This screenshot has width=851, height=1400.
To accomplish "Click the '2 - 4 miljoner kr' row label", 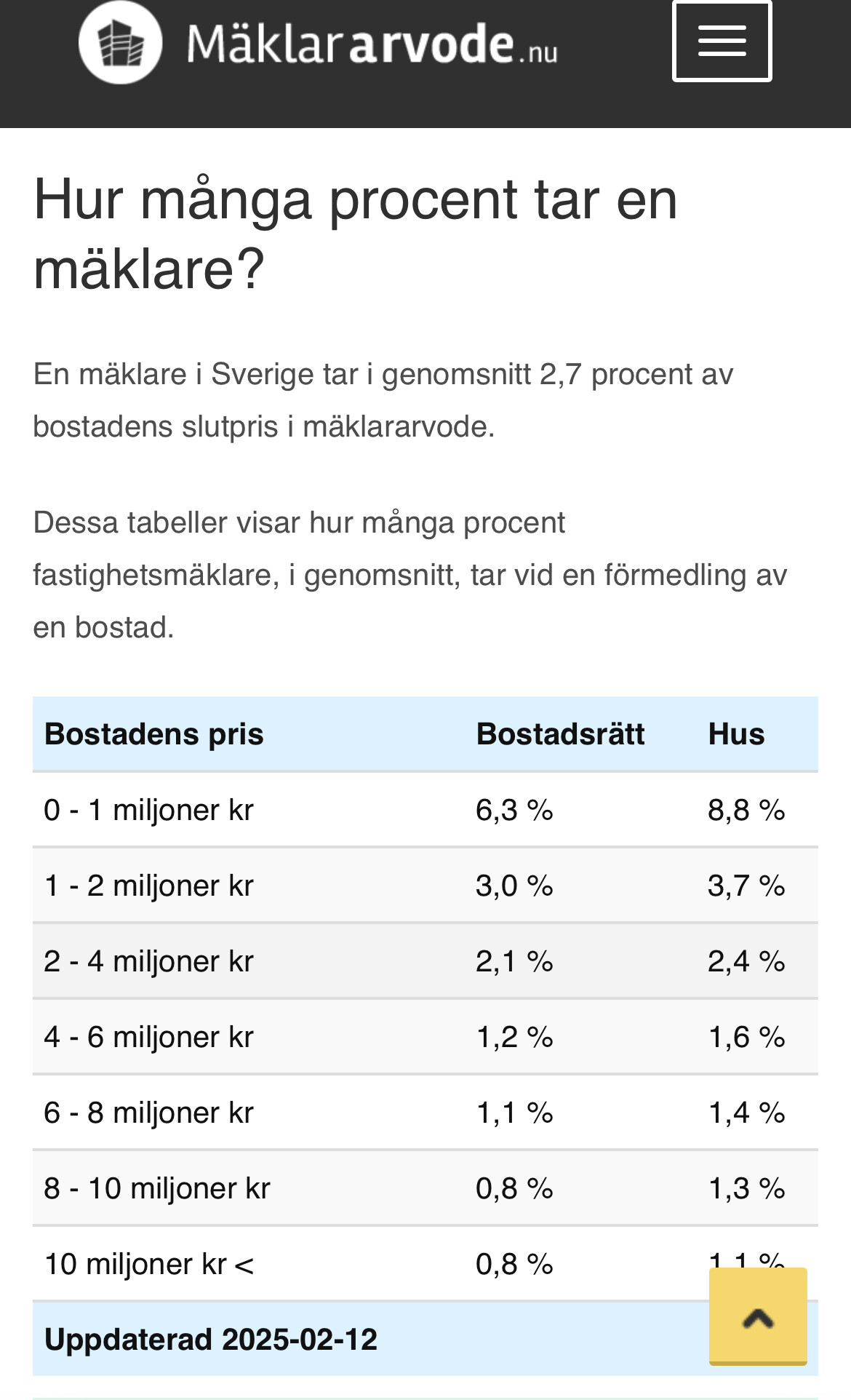I will click(149, 961).
